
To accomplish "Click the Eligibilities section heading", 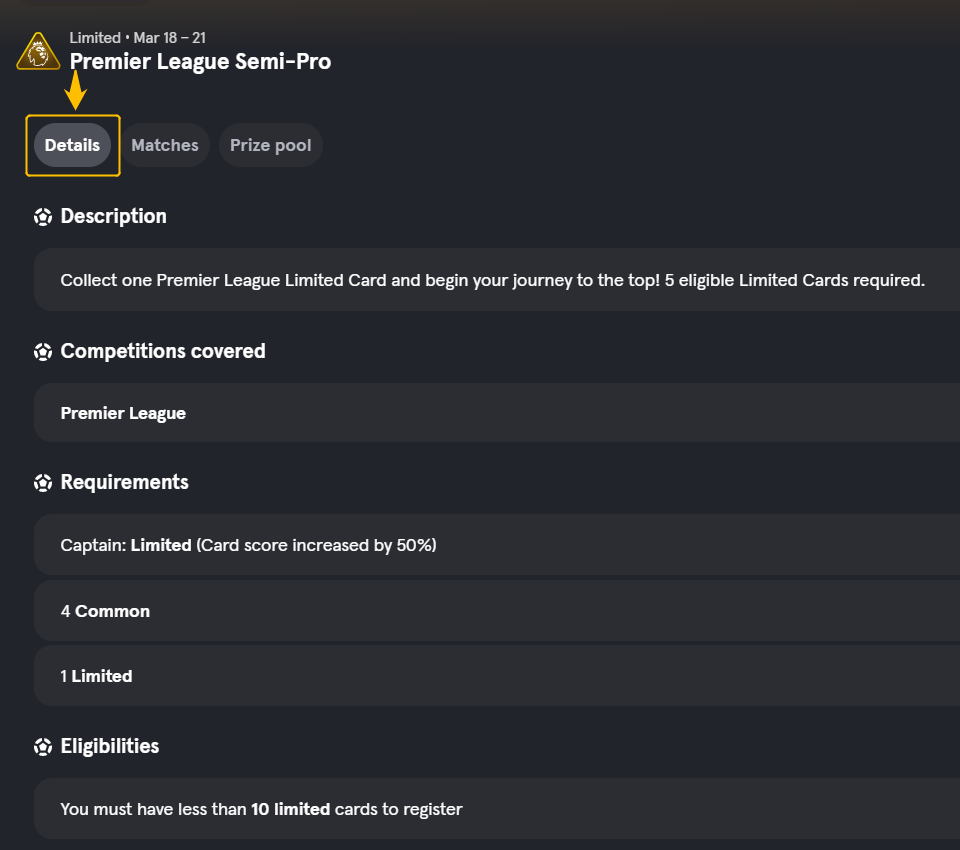I will coord(110,746).
